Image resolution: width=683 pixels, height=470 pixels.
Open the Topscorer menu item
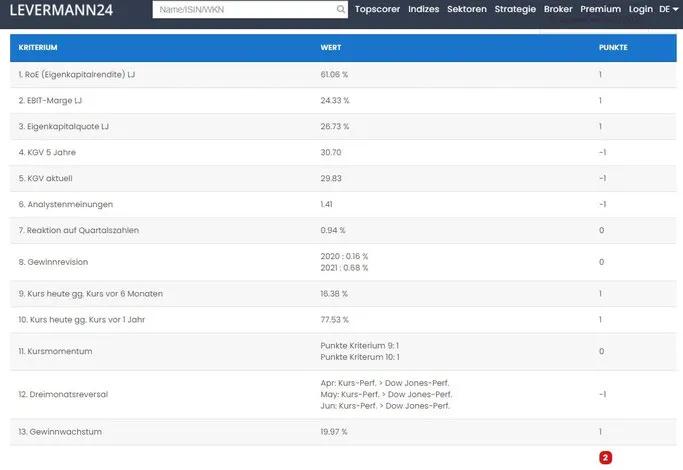(377, 9)
